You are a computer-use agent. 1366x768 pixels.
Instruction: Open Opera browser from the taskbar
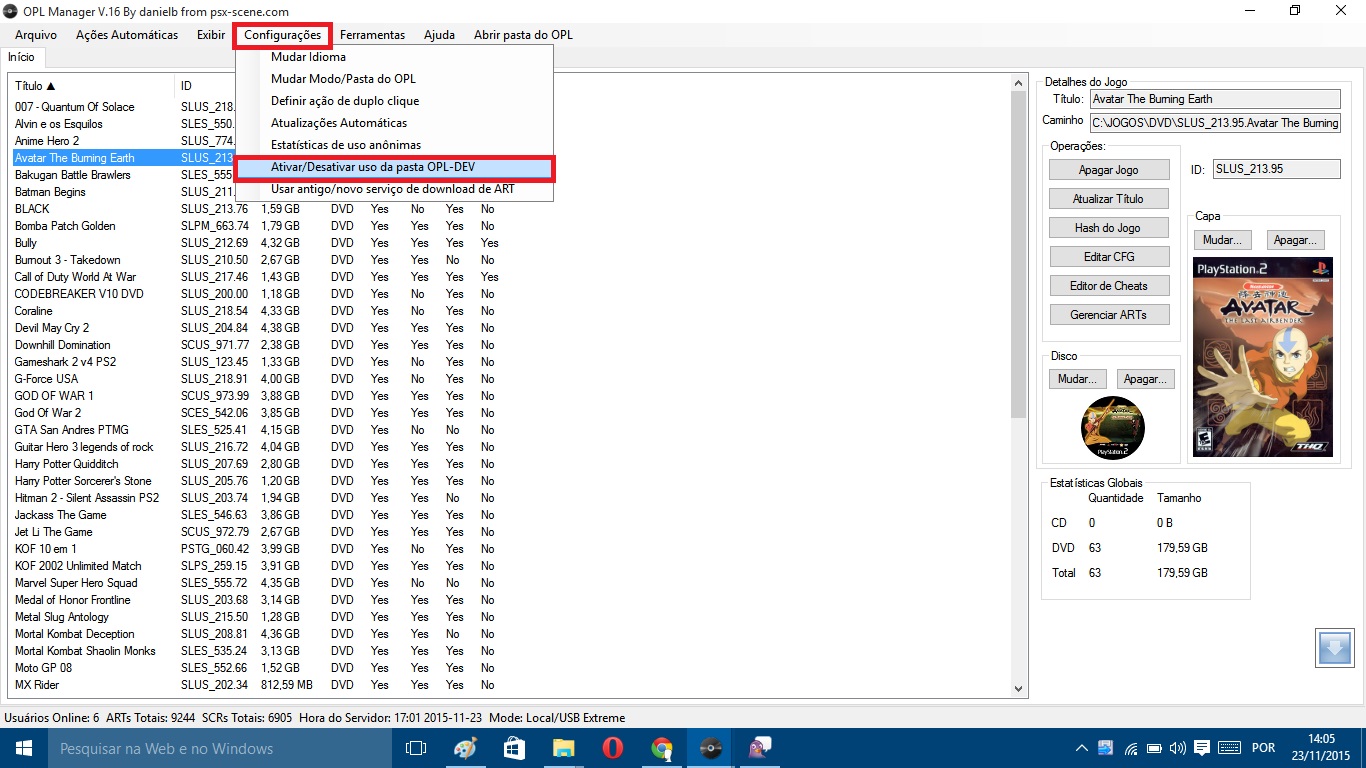click(613, 748)
